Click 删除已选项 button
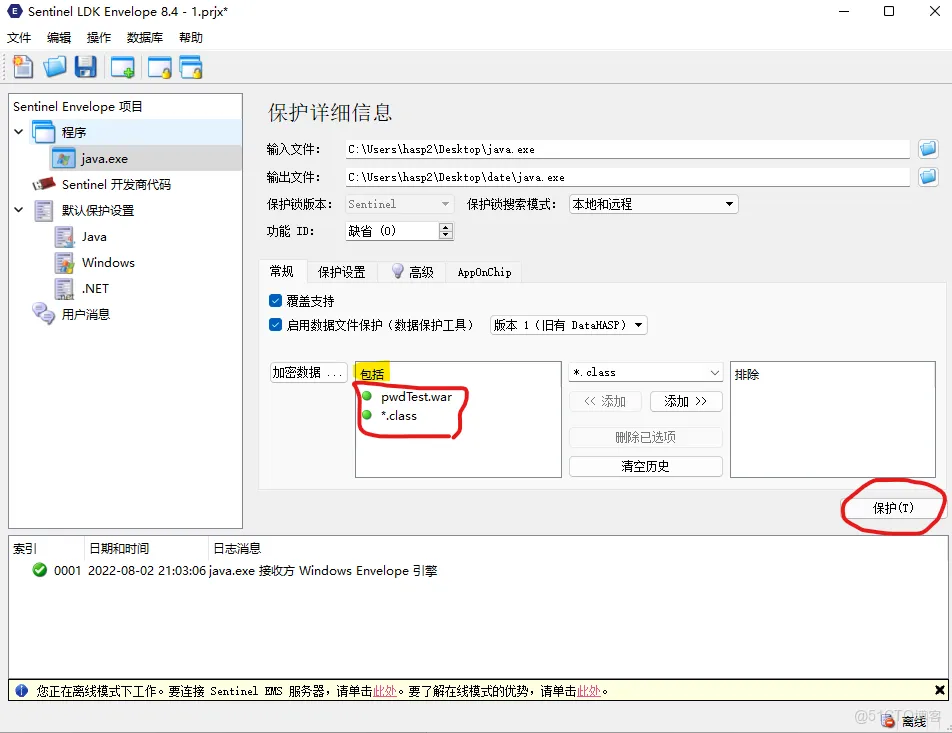952x733 pixels. [x=645, y=437]
